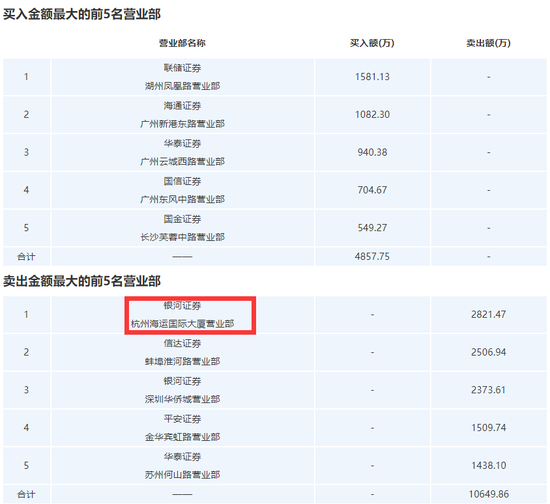Viewport: 550px width, 504px height.
Task: Select 华泰证券 广州云城西路营业部 entry
Action: [x=182, y=153]
